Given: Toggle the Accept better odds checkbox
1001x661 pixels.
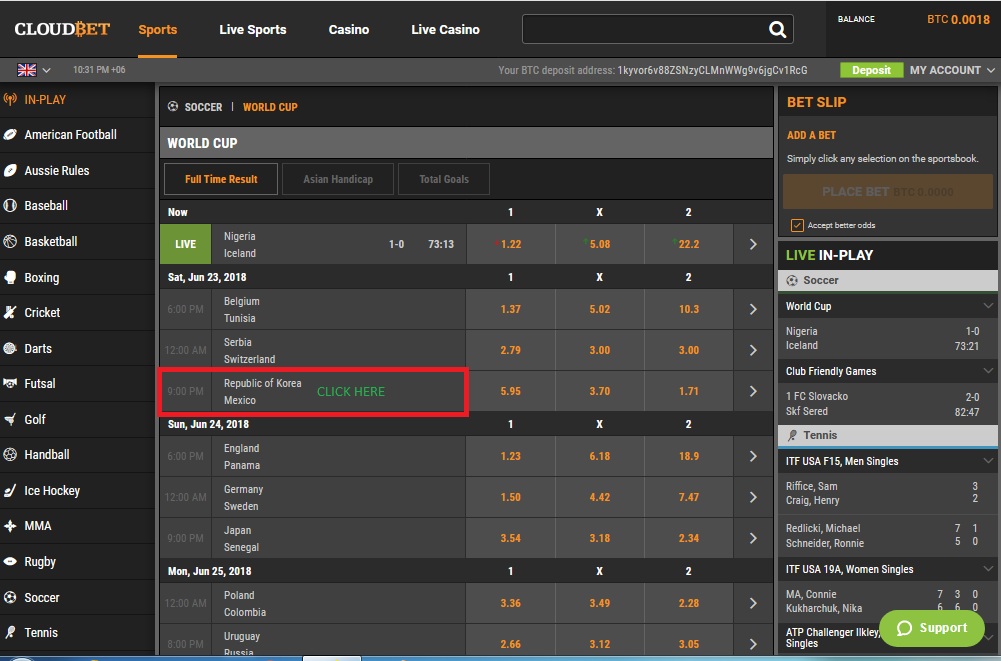Looking at the screenshot, I should tap(797, 225).
